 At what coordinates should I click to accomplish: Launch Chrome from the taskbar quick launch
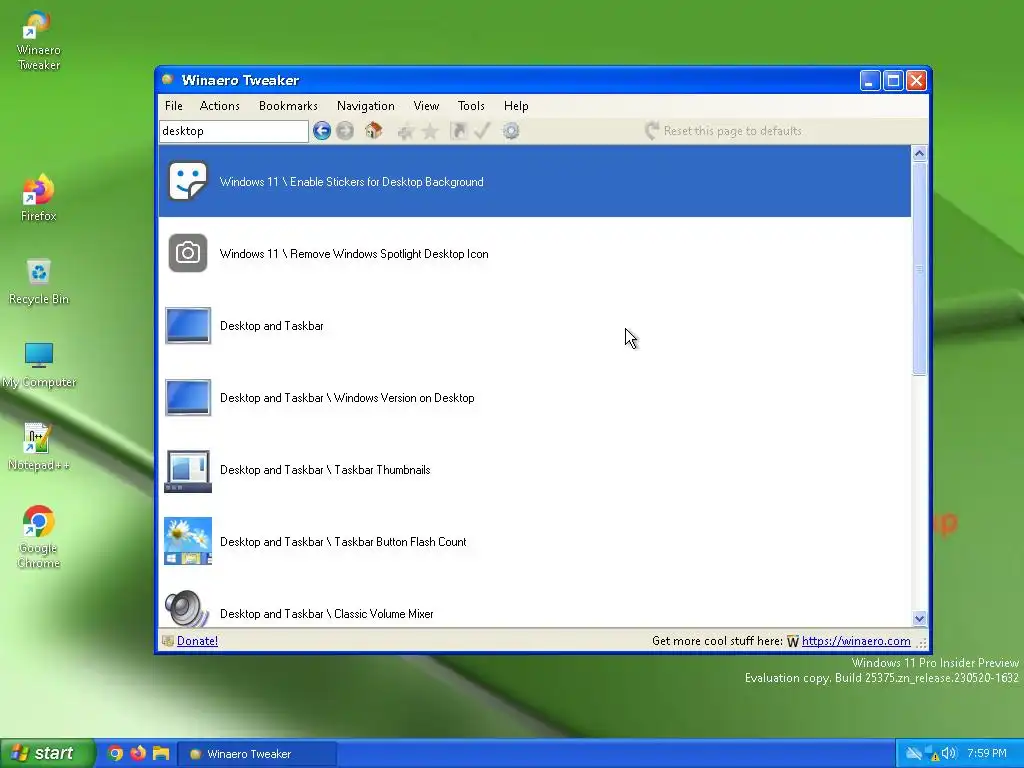tap(116, 754)
